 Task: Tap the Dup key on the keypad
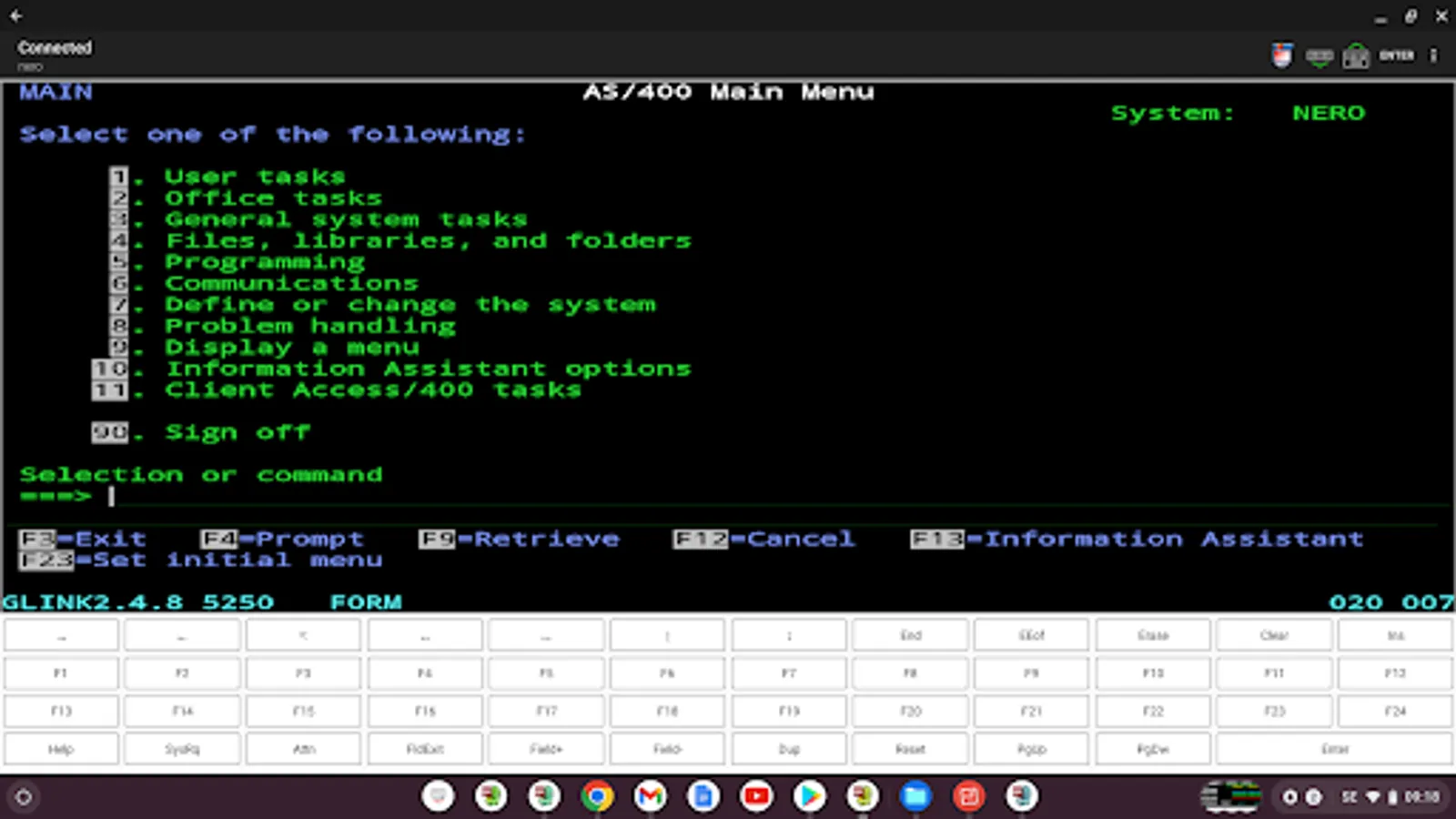[x=789, y=750]
